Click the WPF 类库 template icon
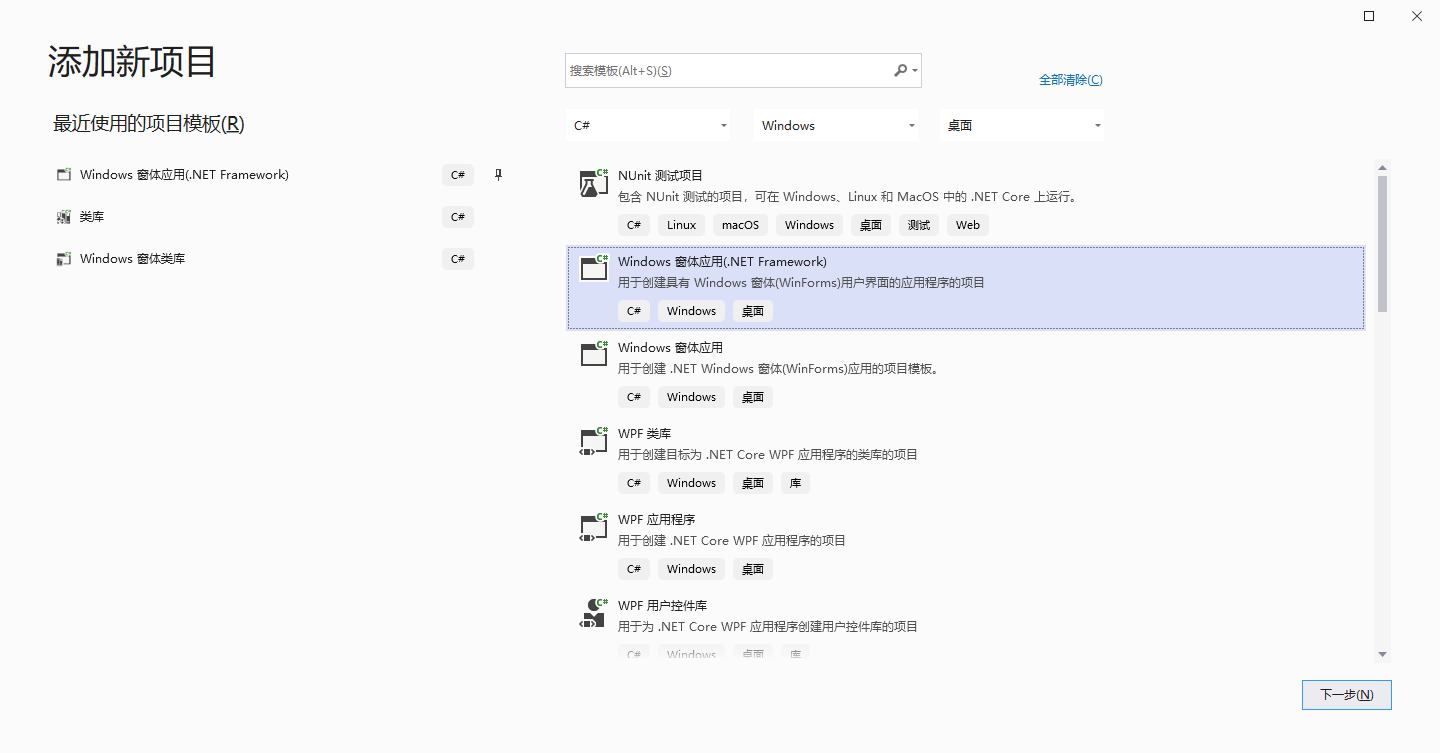Screen dimensions: 1440x753 [593, 440]
